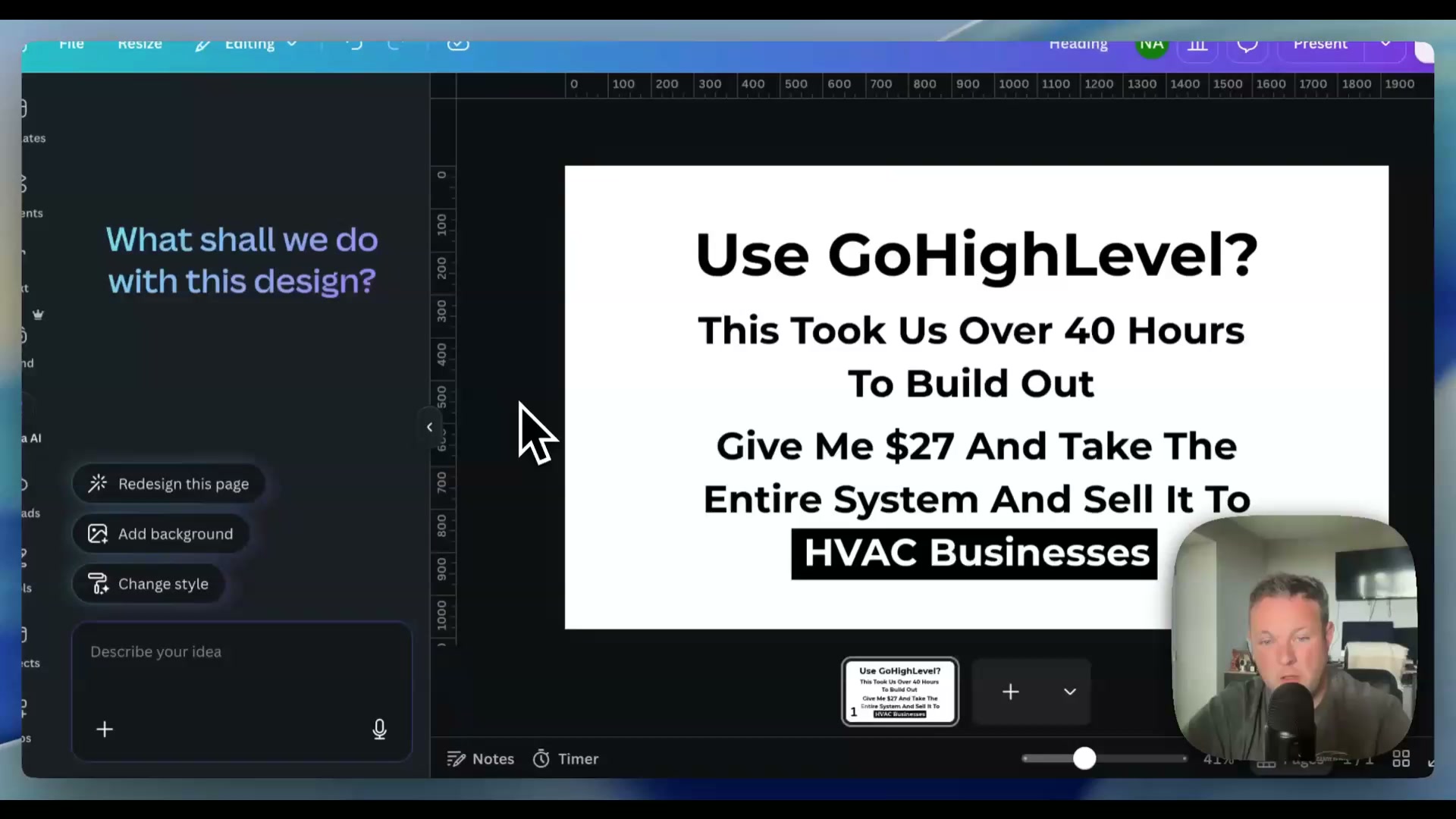1456x819 pixels.
Task: Click the Notes pencil icon
Action: (456, 759)
